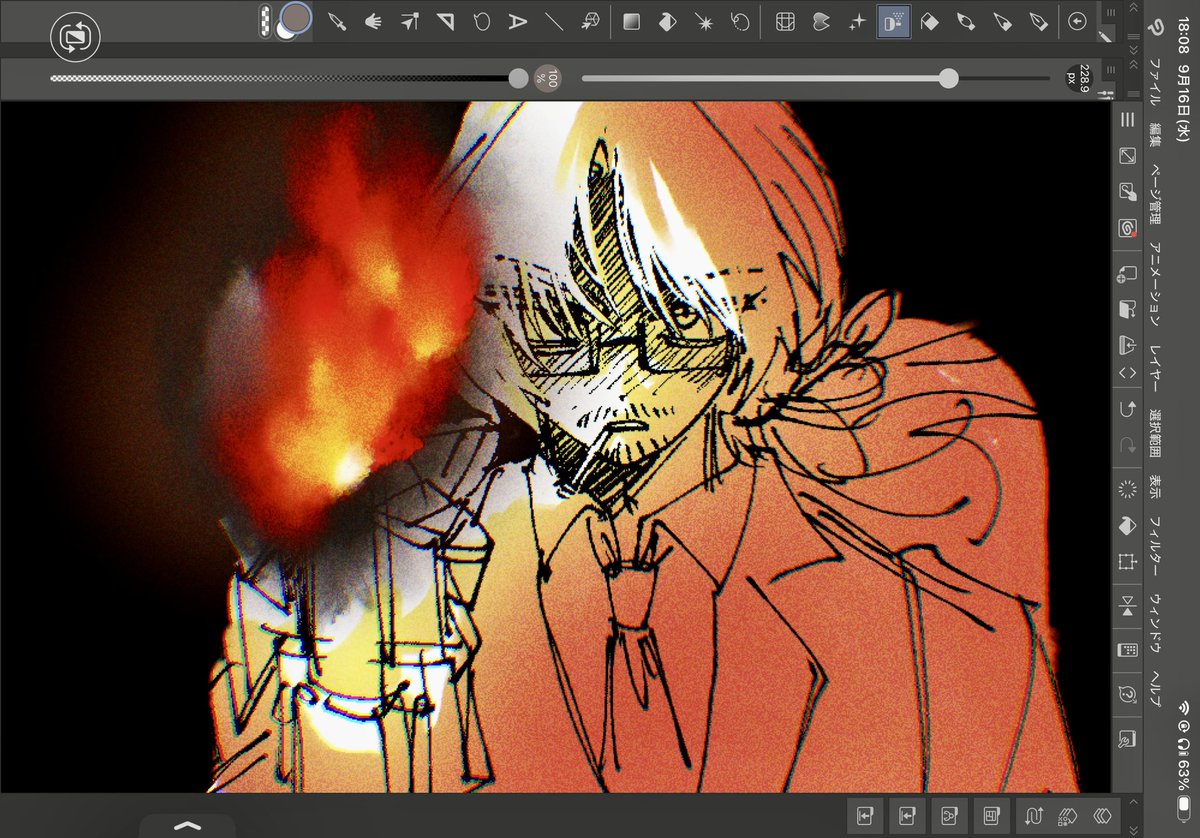Click the opacity slider handle
1200x838 pixels.
click(x=518, y=78)
